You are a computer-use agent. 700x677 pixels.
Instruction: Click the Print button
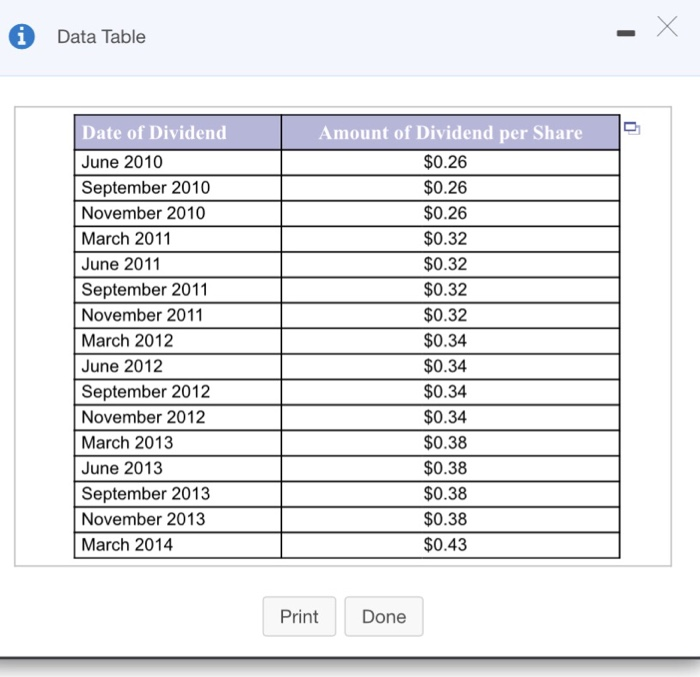pyautogui.click(x=299, y=616)
